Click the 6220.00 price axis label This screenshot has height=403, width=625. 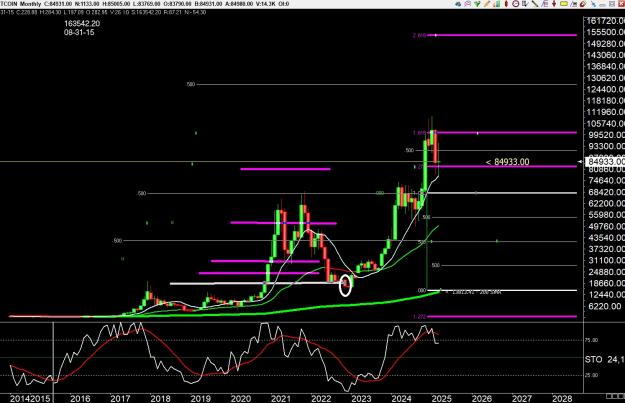(604, 306)
